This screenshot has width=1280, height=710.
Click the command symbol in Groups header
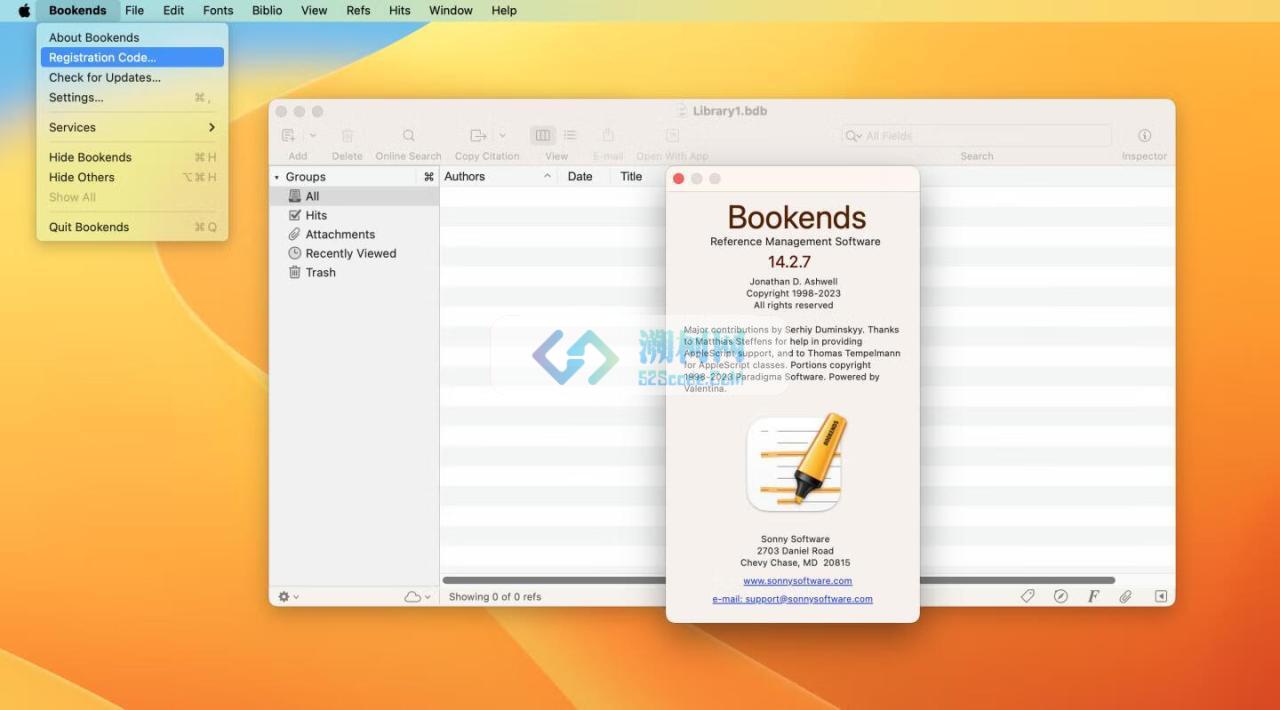coord(429,177)
